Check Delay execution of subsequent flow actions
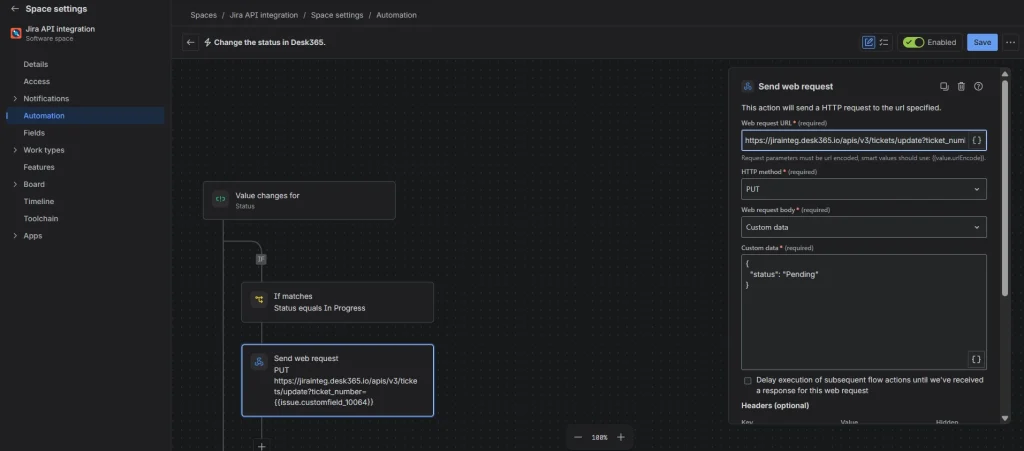 click(x=748, y=381)
